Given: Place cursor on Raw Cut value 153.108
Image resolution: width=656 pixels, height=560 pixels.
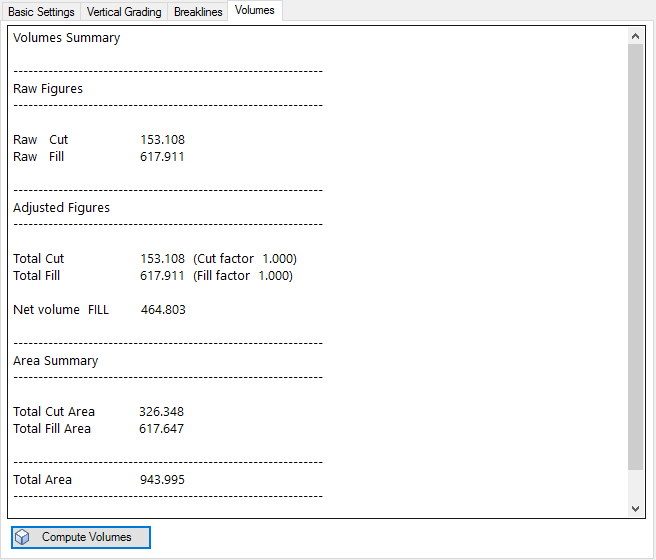Looking at the screenshot, I should click(162, 140).
